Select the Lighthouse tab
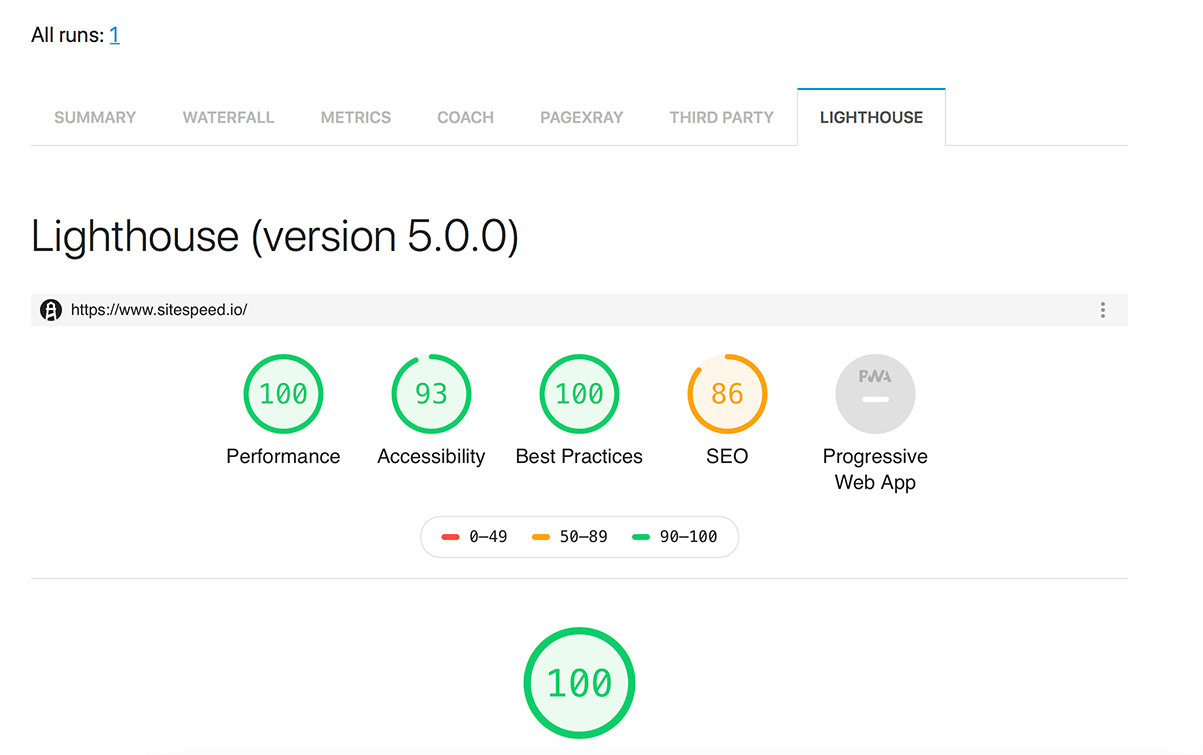 871,117
